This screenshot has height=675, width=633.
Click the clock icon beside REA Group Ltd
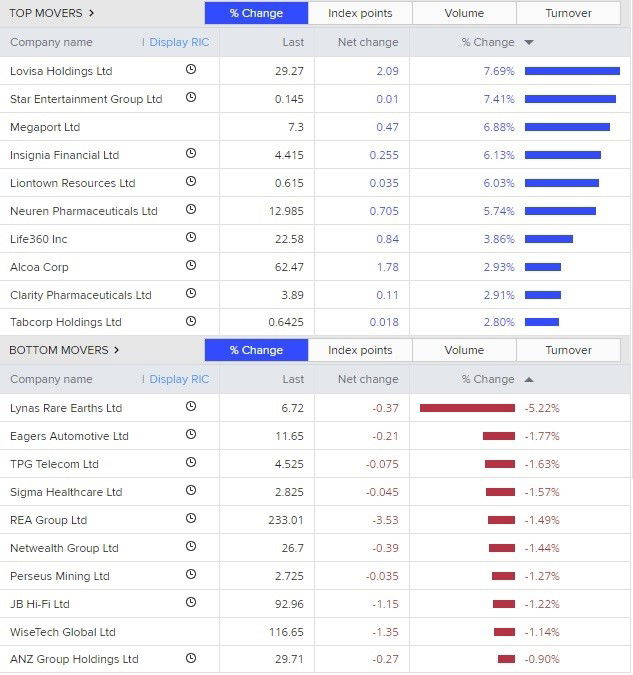coord(191,518)
